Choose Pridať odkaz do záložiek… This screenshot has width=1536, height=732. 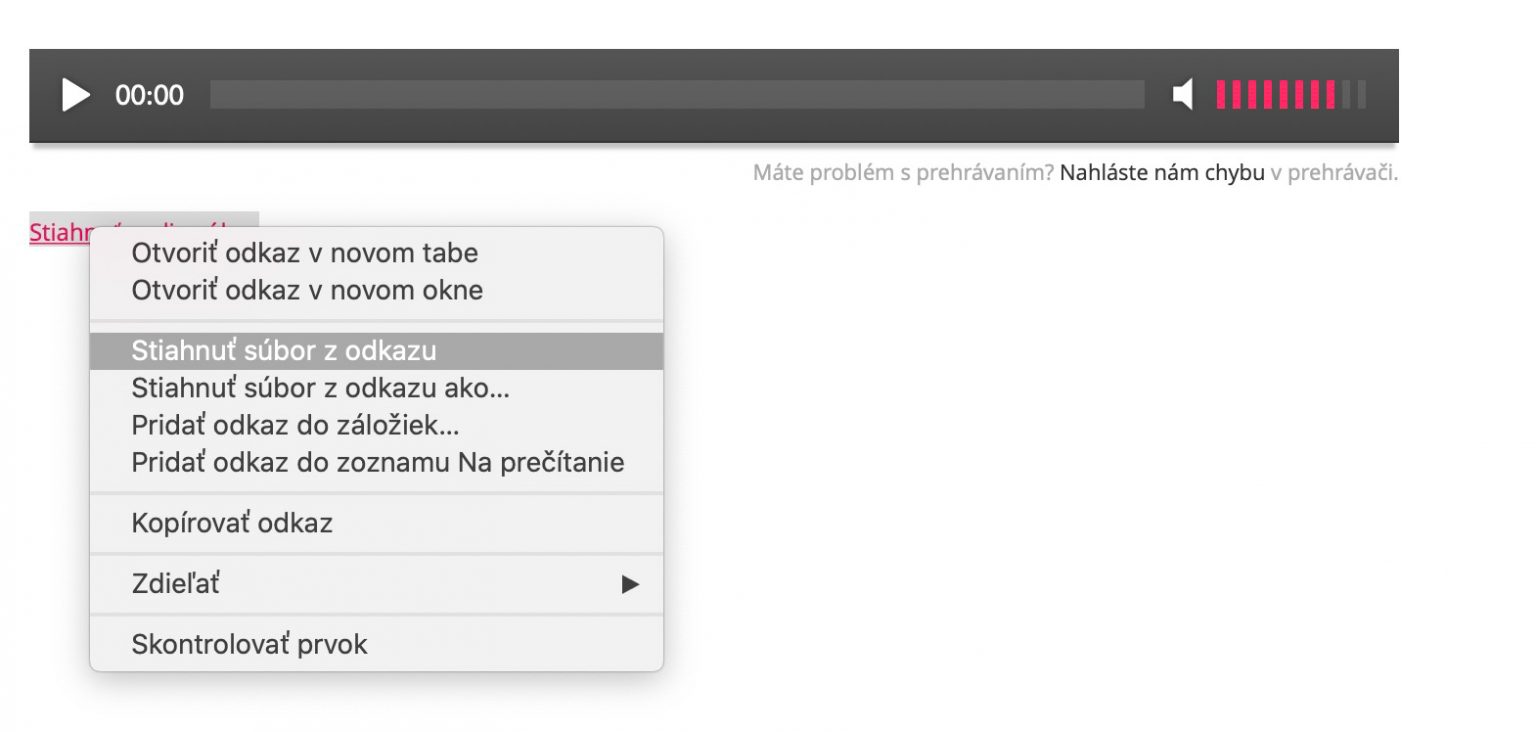pos(295,425)
